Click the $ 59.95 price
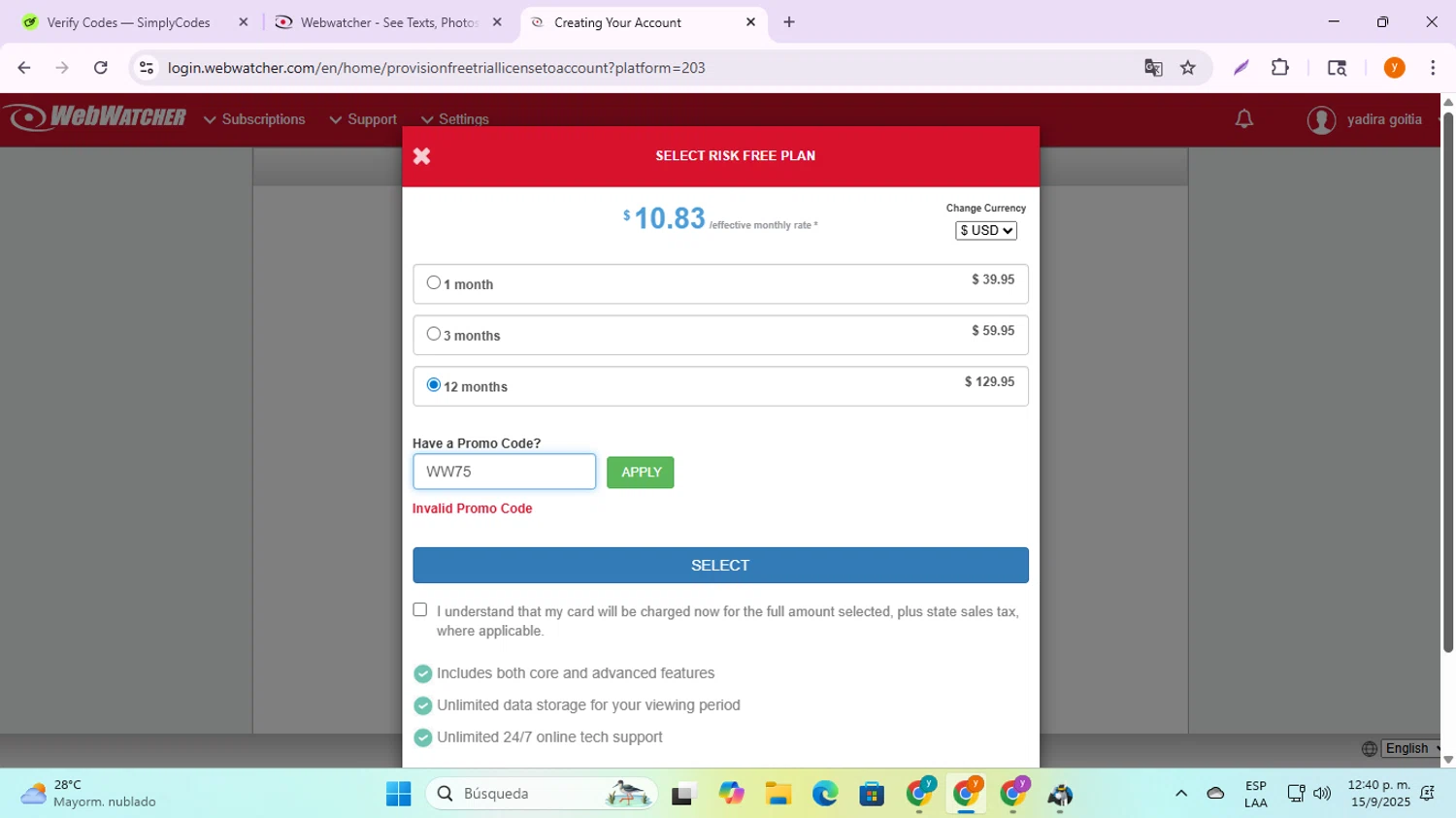Viewport: 1456px width, 818px height. 993,331
